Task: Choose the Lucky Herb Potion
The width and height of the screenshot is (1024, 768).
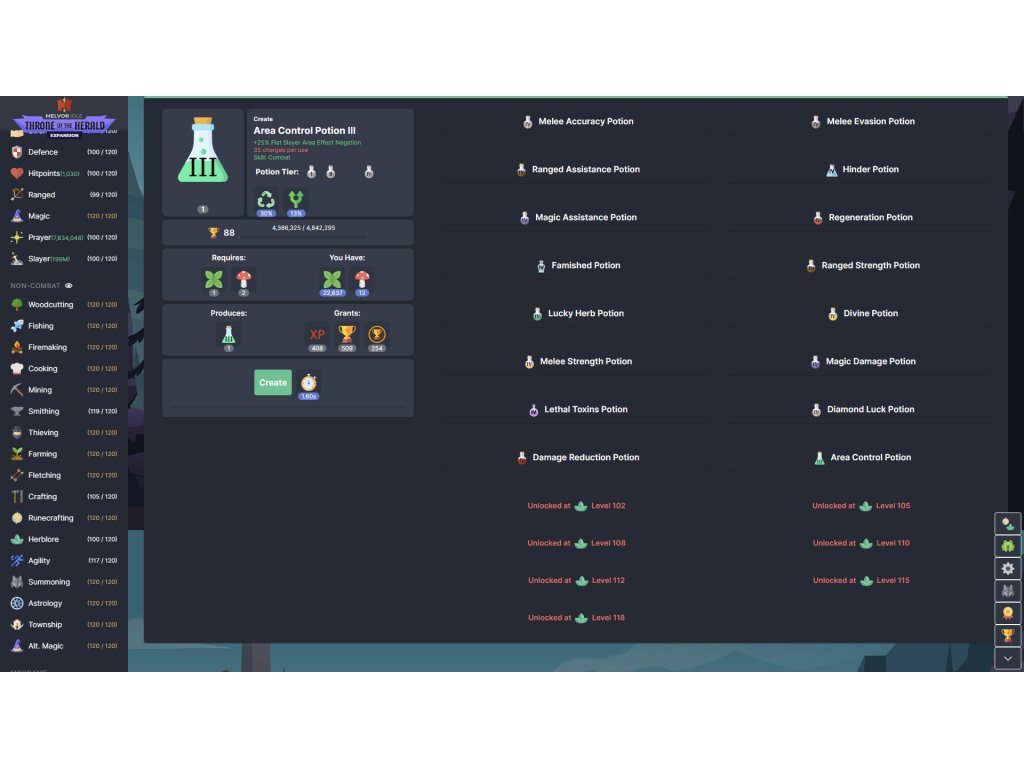Action: pyautogui.click(x=578, y=313)
